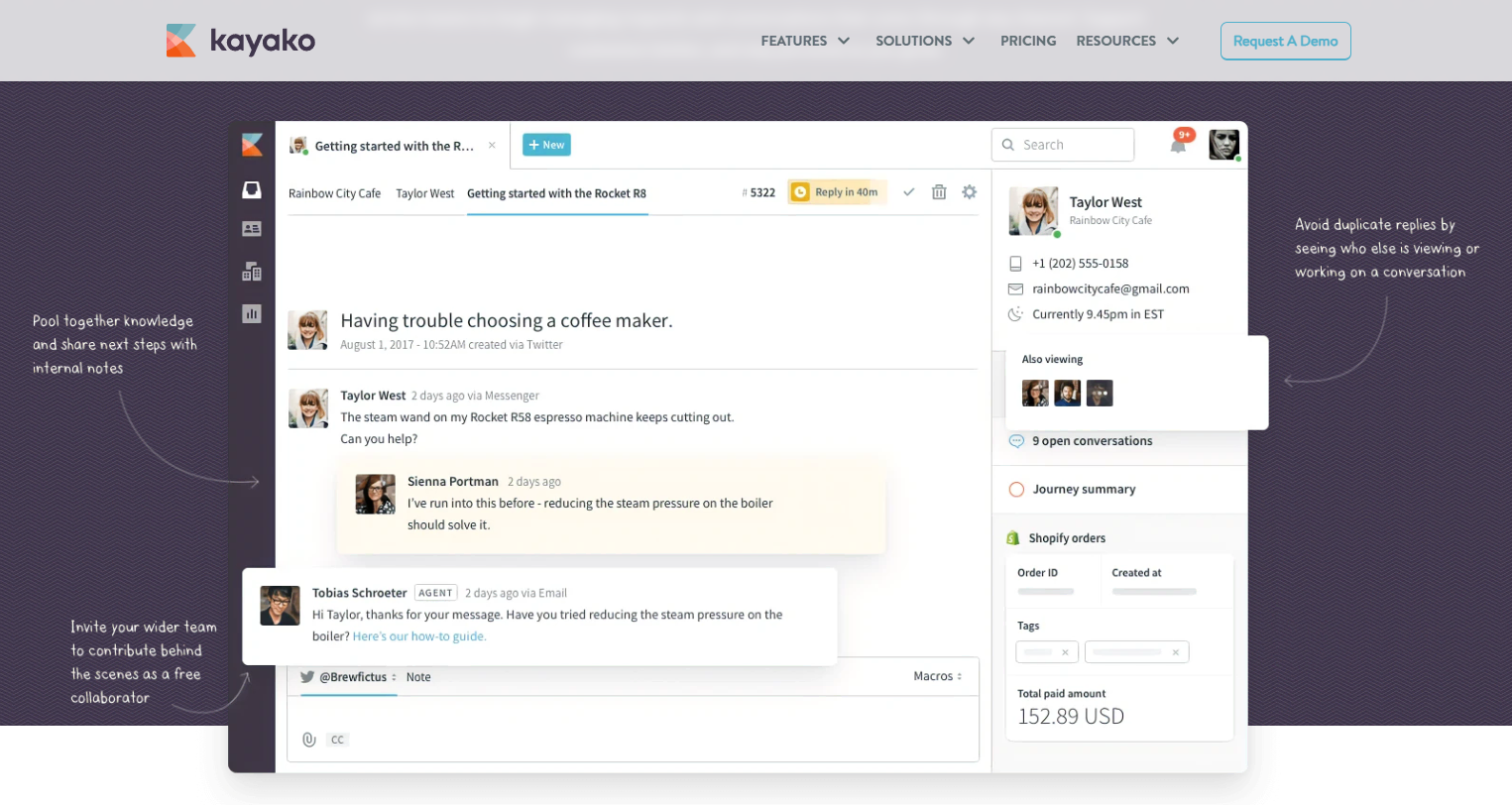
Task: Attach a file with paperclip icon
Action: point(309,740)
